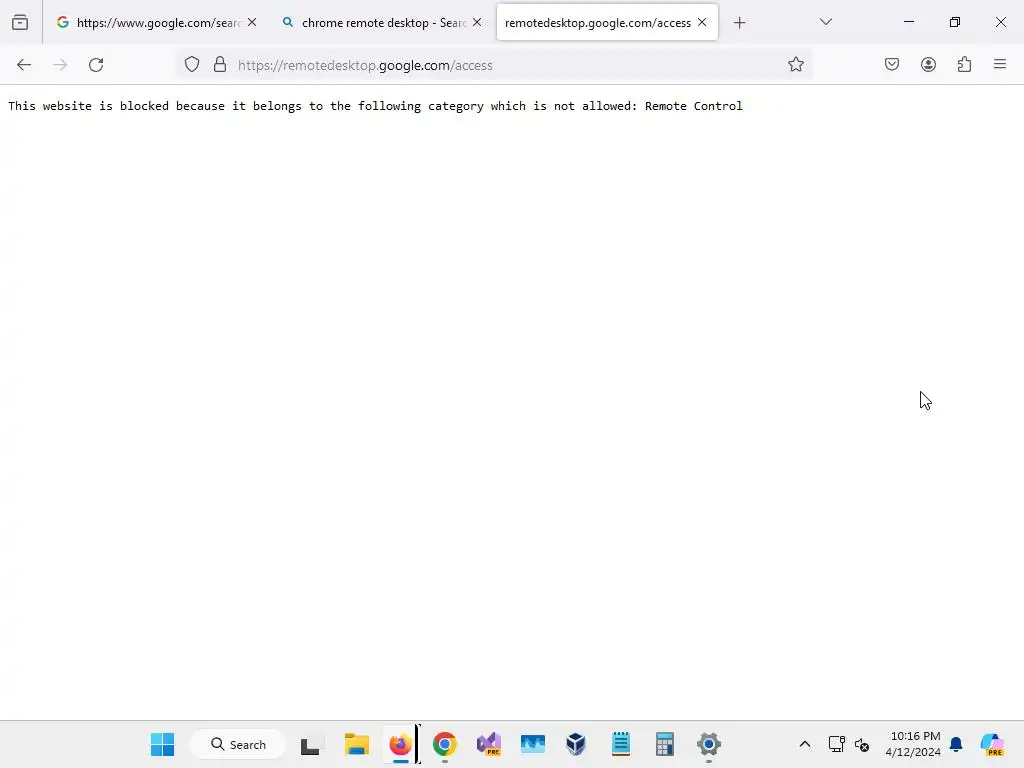Close the chrome remote desktop search tab
This screenshot has width=1024, height=768.
477,22
